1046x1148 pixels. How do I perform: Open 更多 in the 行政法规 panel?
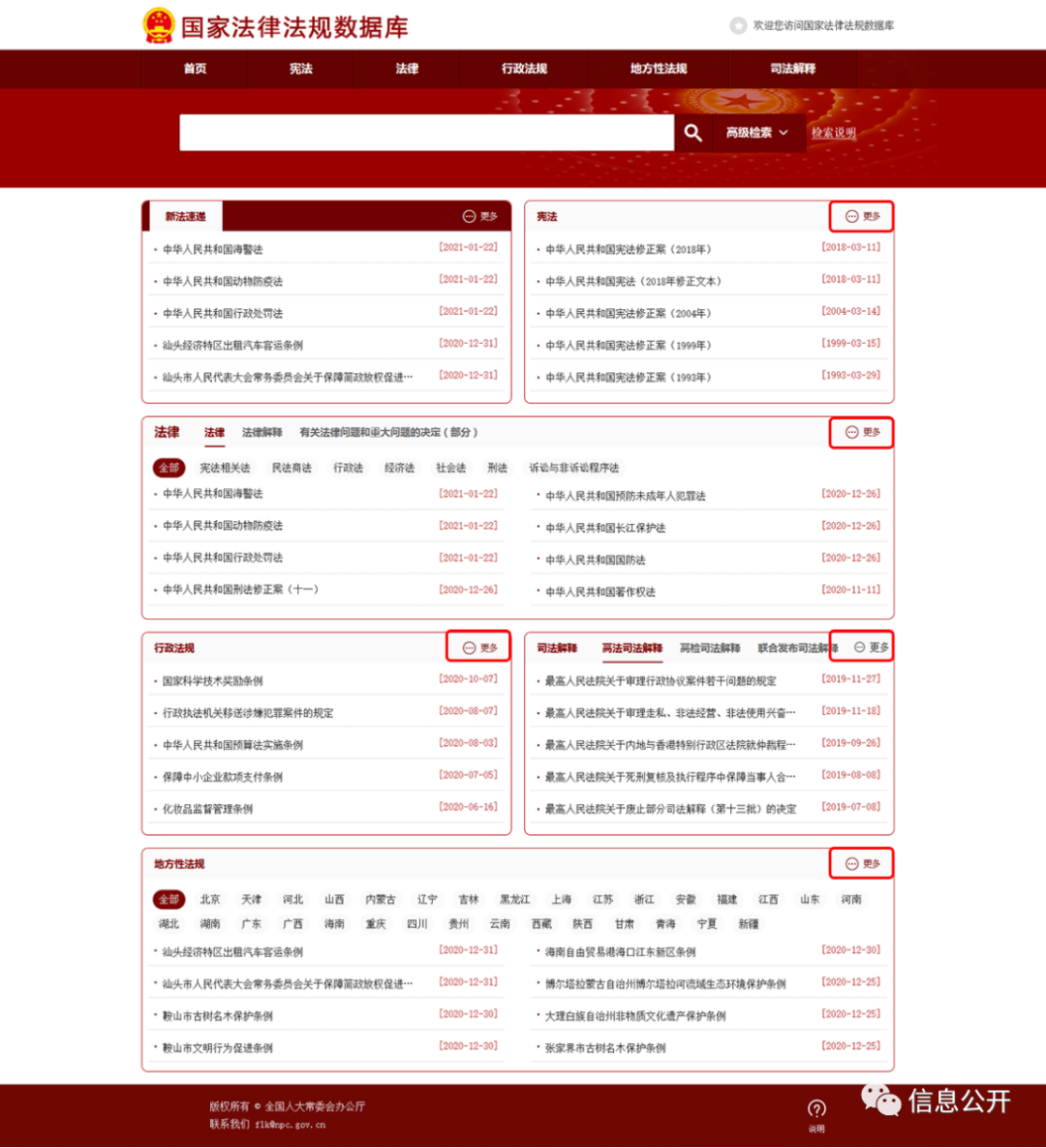point(480,648)
